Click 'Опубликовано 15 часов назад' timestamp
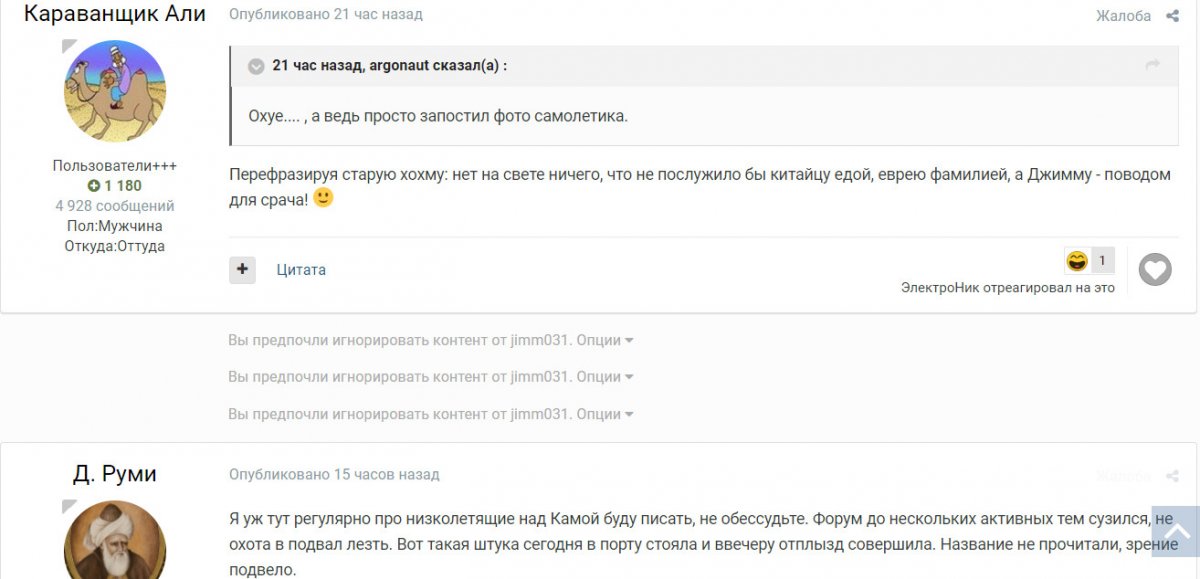The image size is (1200, 579). click(334, 475)
